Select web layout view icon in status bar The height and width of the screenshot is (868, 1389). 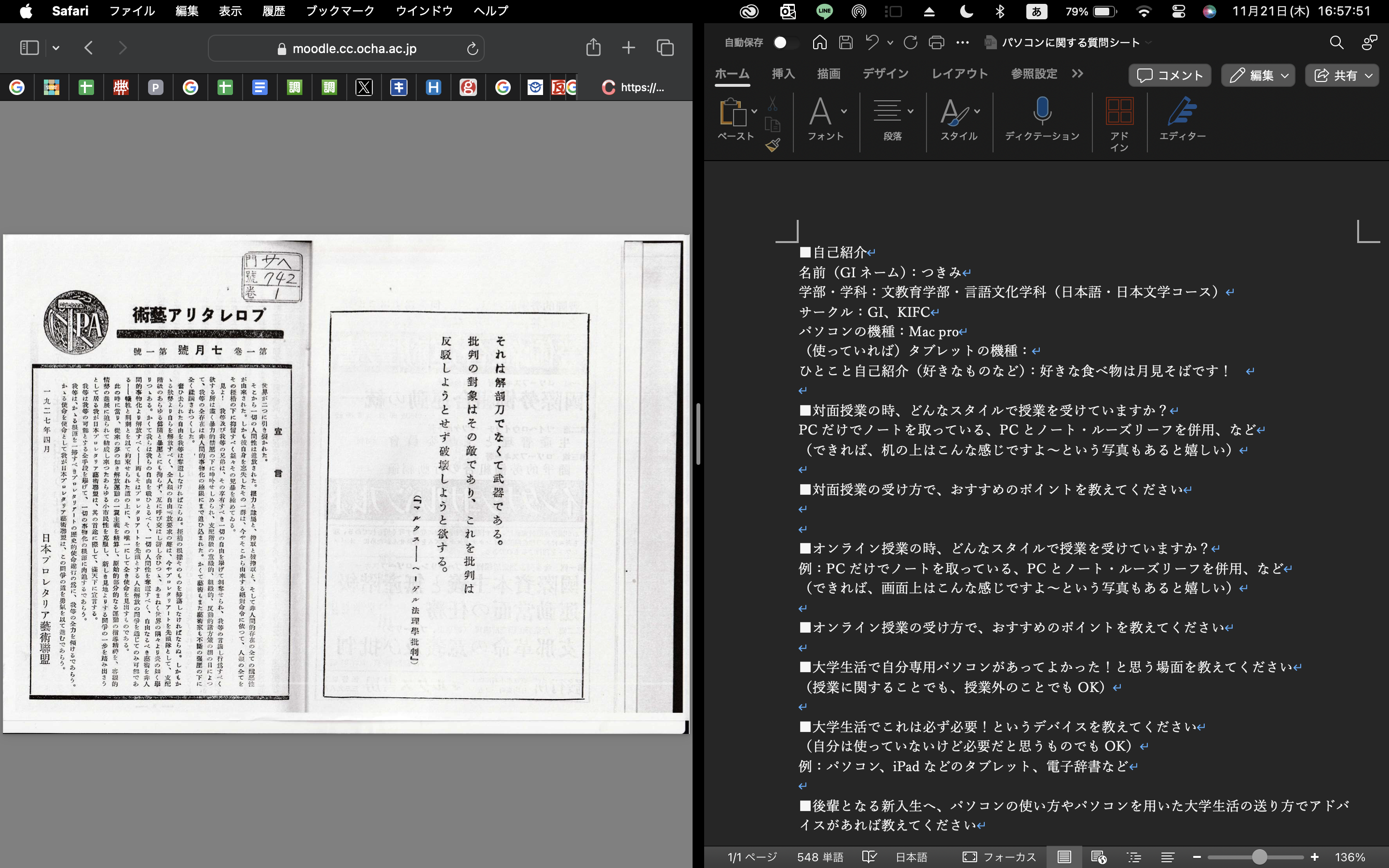pos(1099,857)
